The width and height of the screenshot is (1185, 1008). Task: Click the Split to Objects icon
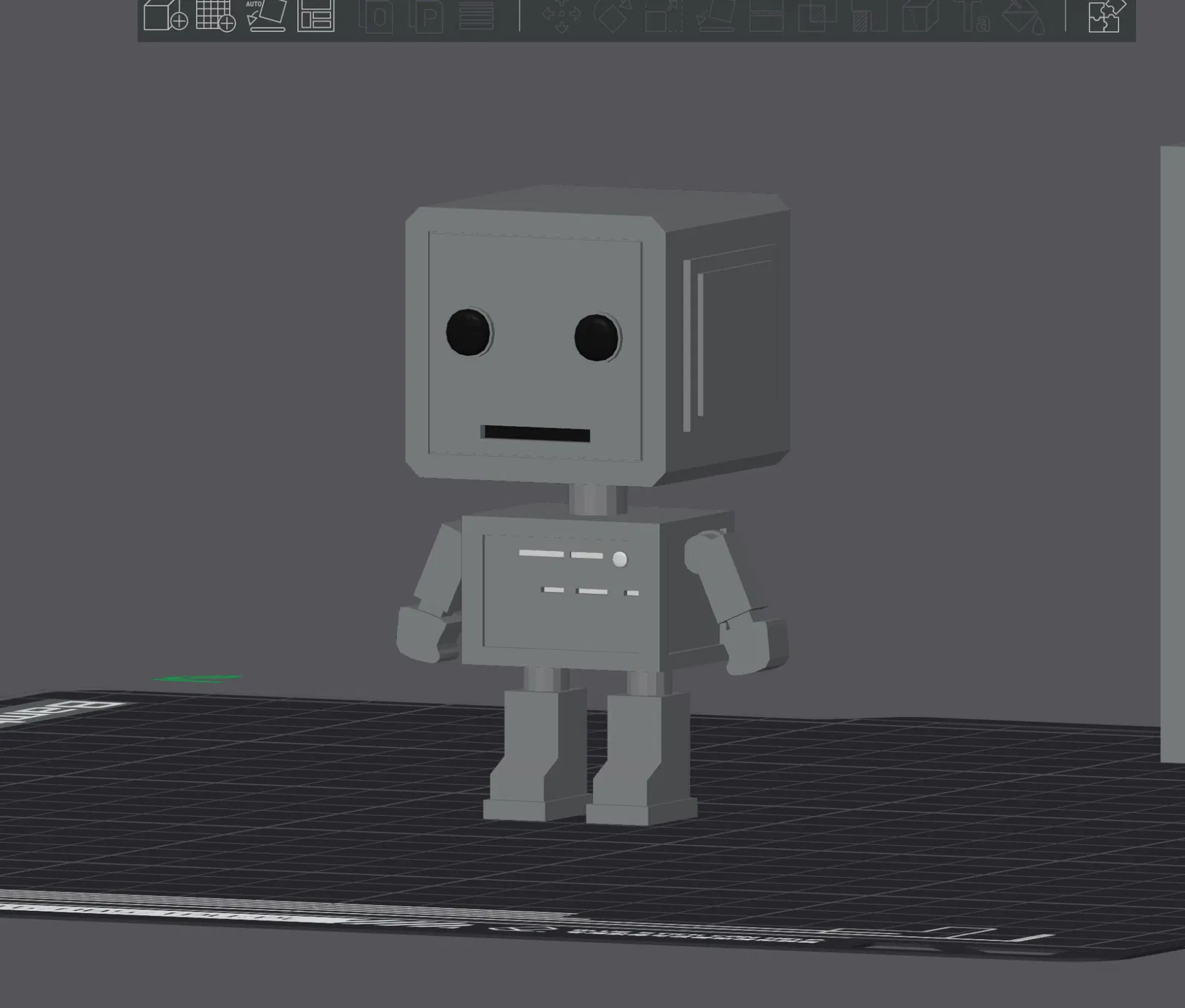377,16
